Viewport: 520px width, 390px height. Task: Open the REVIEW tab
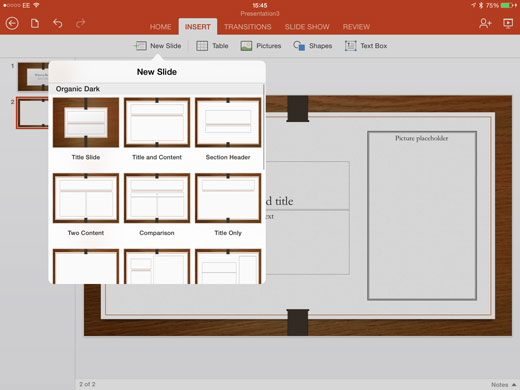(356, 27)
